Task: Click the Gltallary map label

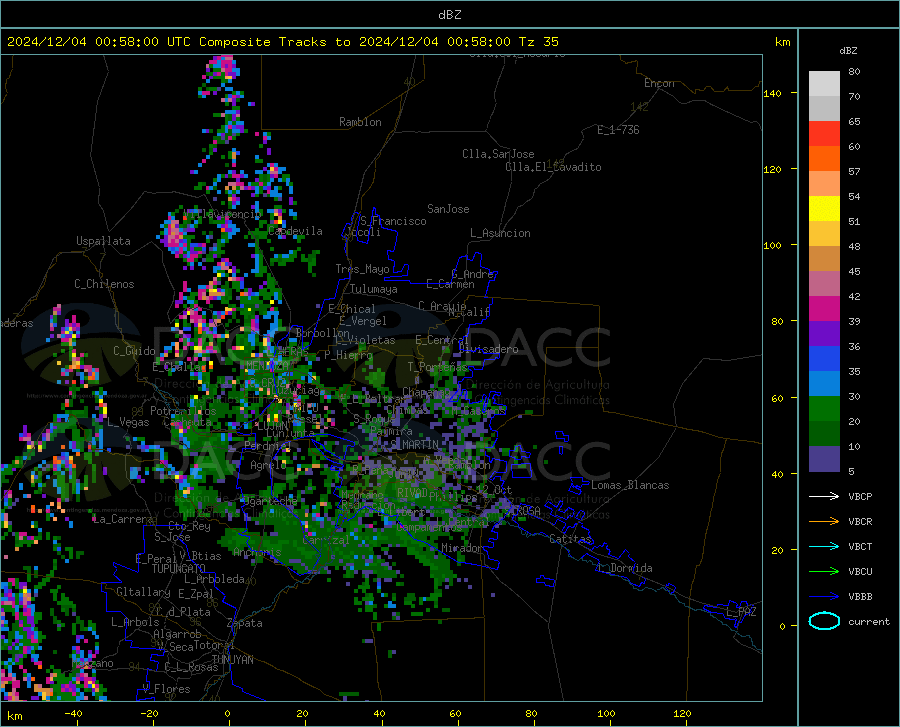Action: pyautogui.click(x=143, y=592)
